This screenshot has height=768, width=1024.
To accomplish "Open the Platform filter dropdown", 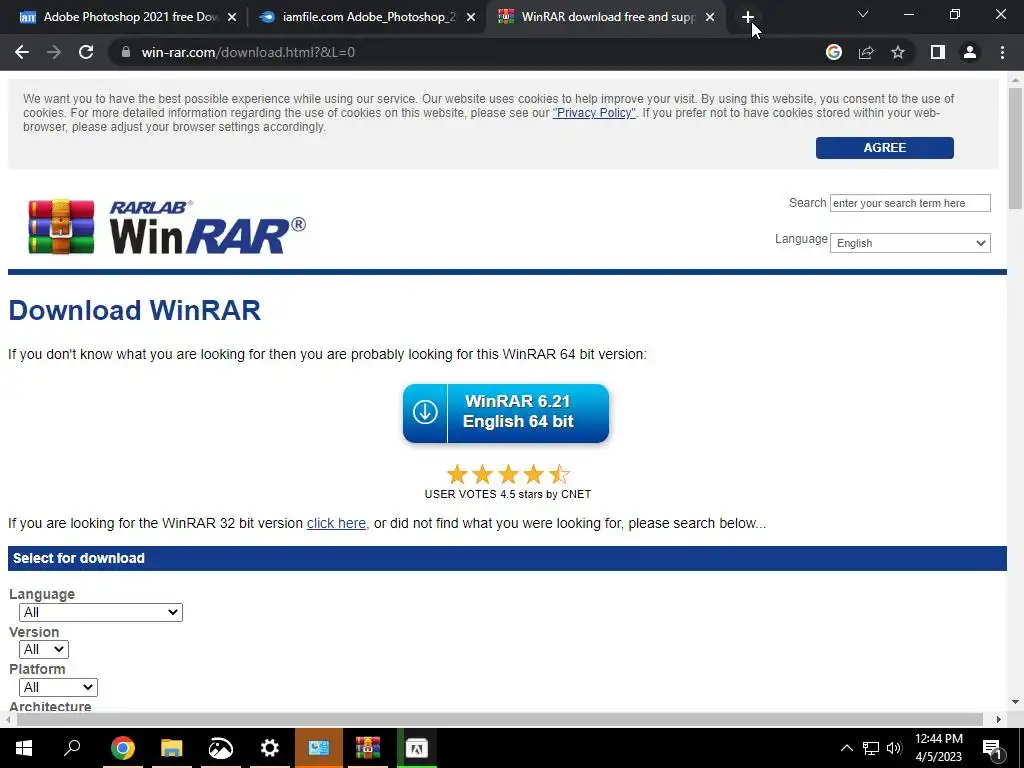I will click(x=58, y=687).
